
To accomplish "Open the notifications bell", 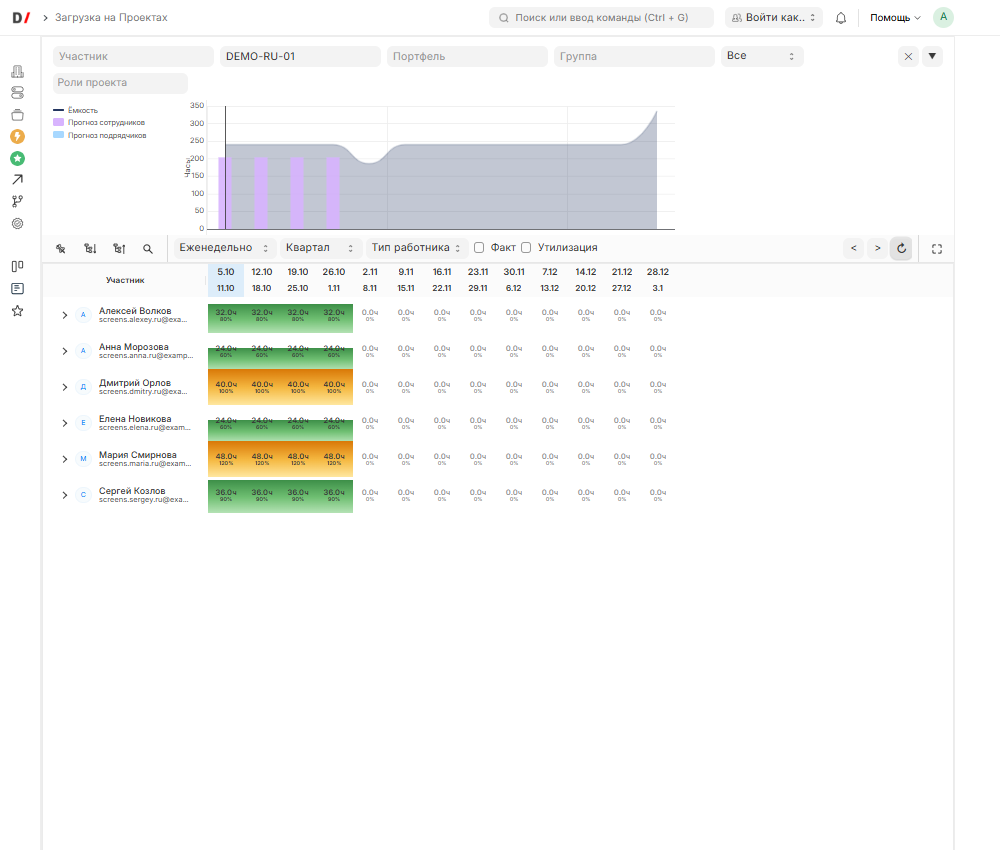I will click(841, 18).
